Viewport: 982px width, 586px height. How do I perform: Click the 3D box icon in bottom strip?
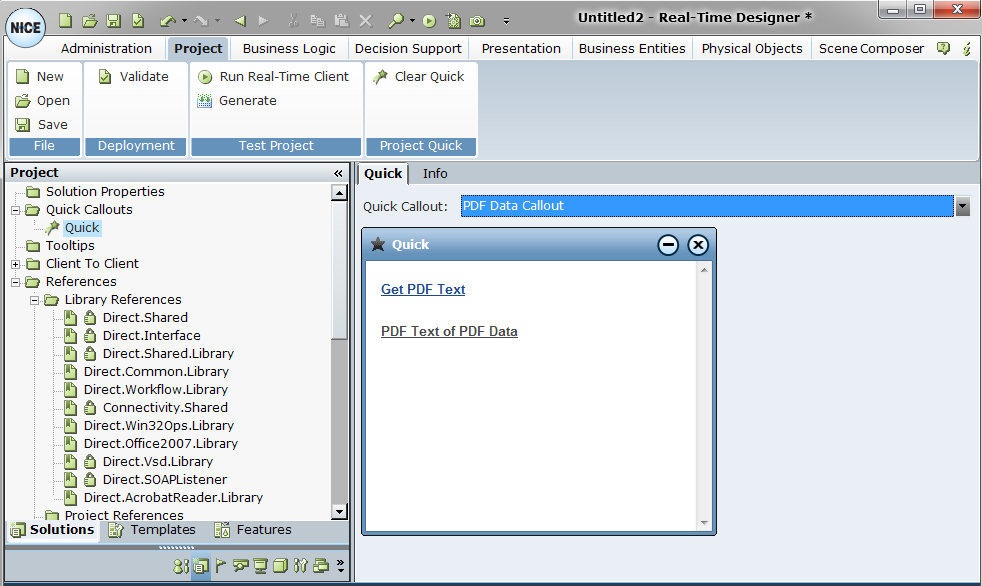coord(280,566)
